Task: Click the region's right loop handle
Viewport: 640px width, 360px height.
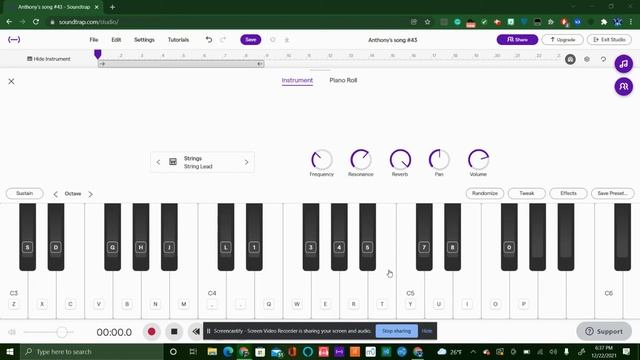Action: click(x=260, y=64)
